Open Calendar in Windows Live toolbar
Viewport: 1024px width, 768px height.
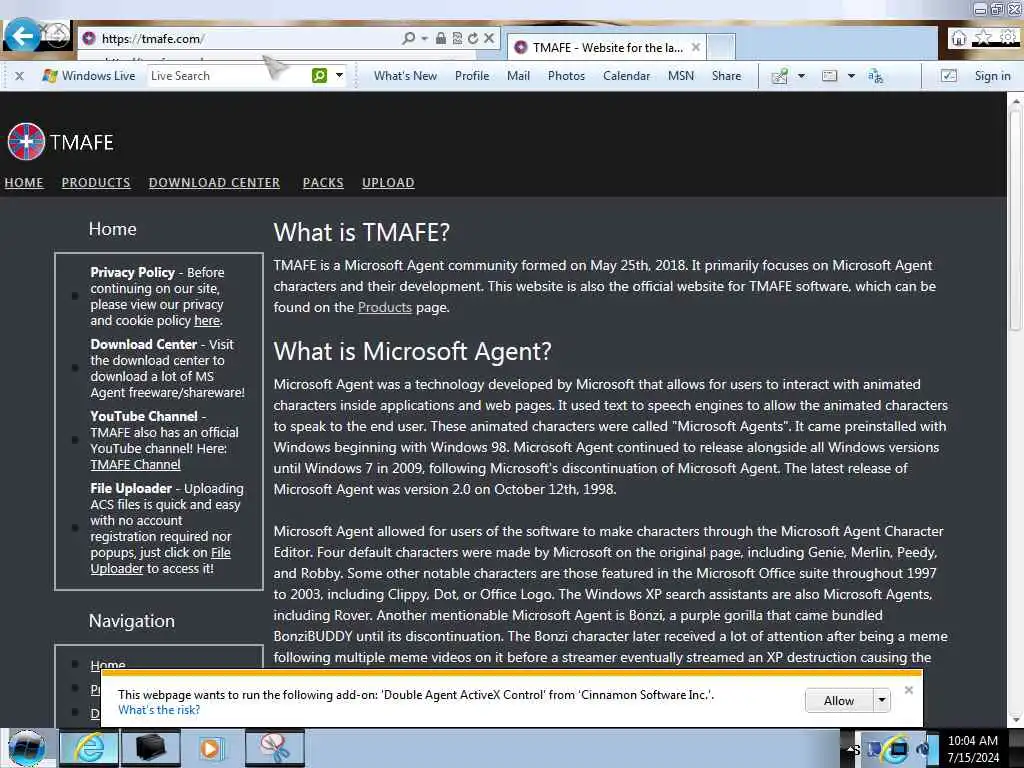point(626,76)
